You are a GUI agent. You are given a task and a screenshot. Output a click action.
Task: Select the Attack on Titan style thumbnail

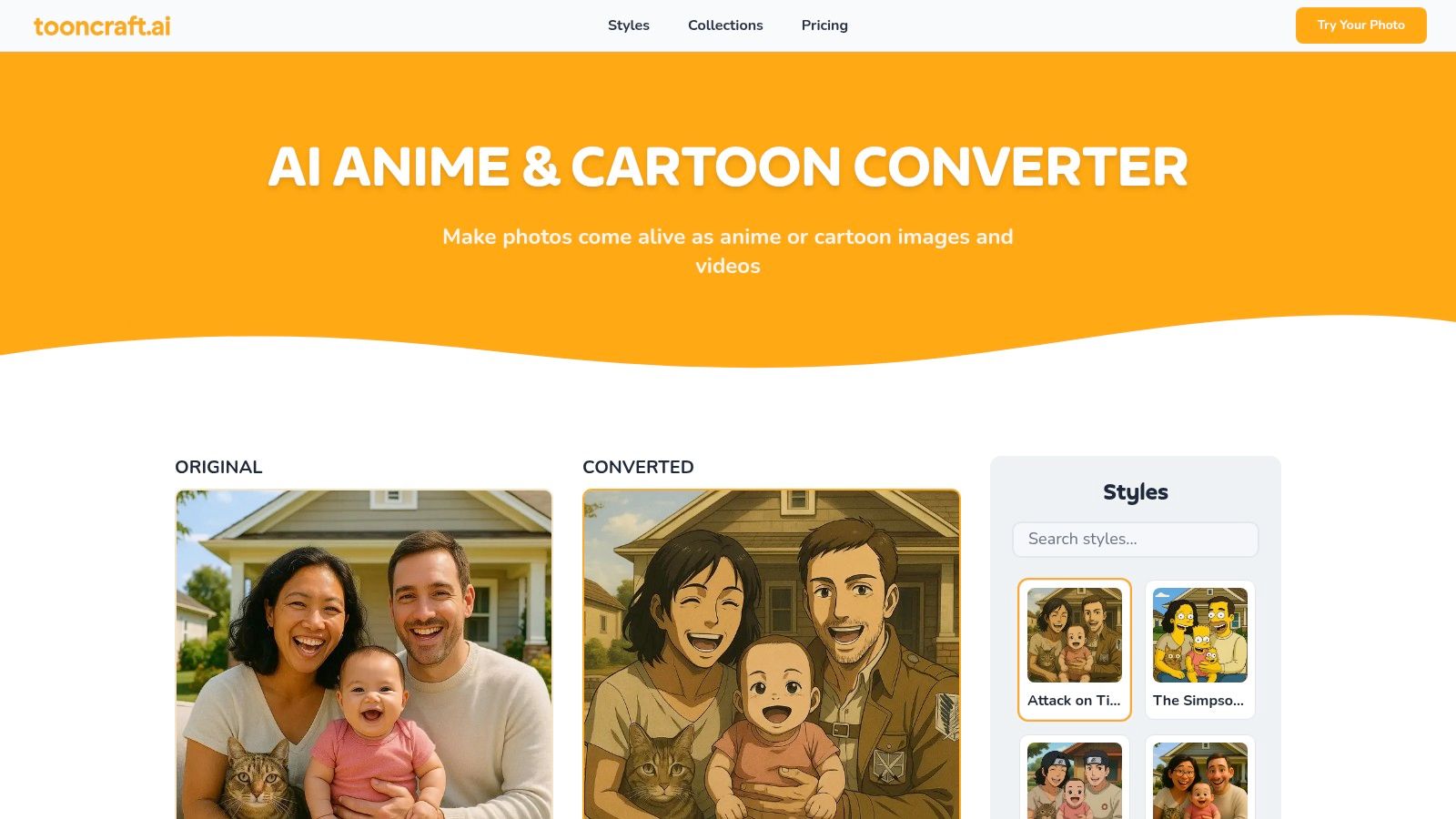pyautogui.click(x=1075, y=635)
